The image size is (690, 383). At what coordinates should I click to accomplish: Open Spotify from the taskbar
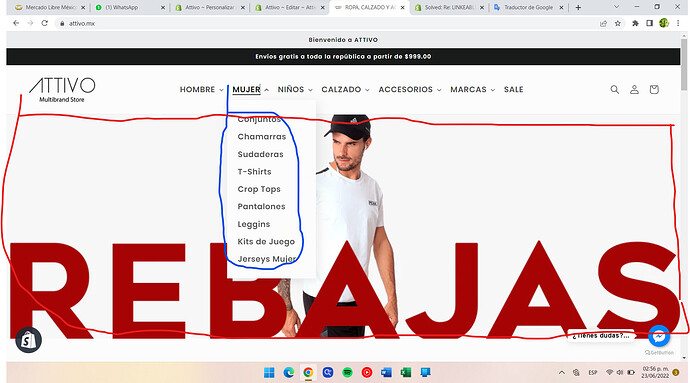347,372
